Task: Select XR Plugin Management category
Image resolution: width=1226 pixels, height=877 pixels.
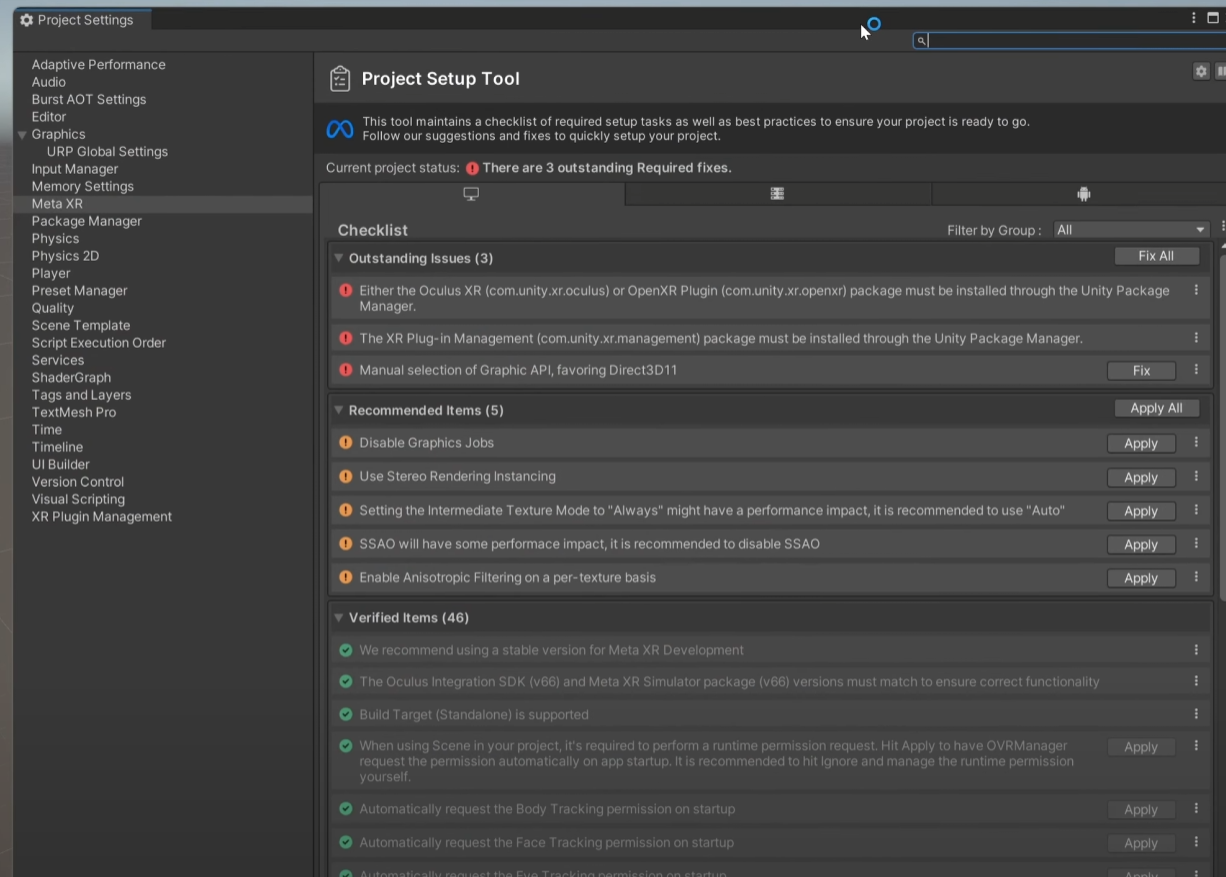Action: (x=101, y=517)
